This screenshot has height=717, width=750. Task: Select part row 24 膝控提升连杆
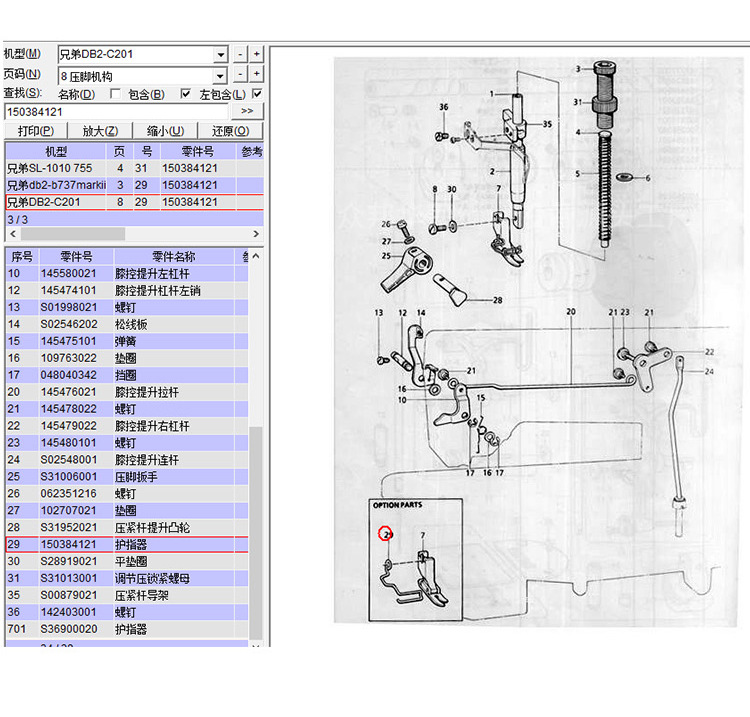pyautogui.click(x=127, y=460)
